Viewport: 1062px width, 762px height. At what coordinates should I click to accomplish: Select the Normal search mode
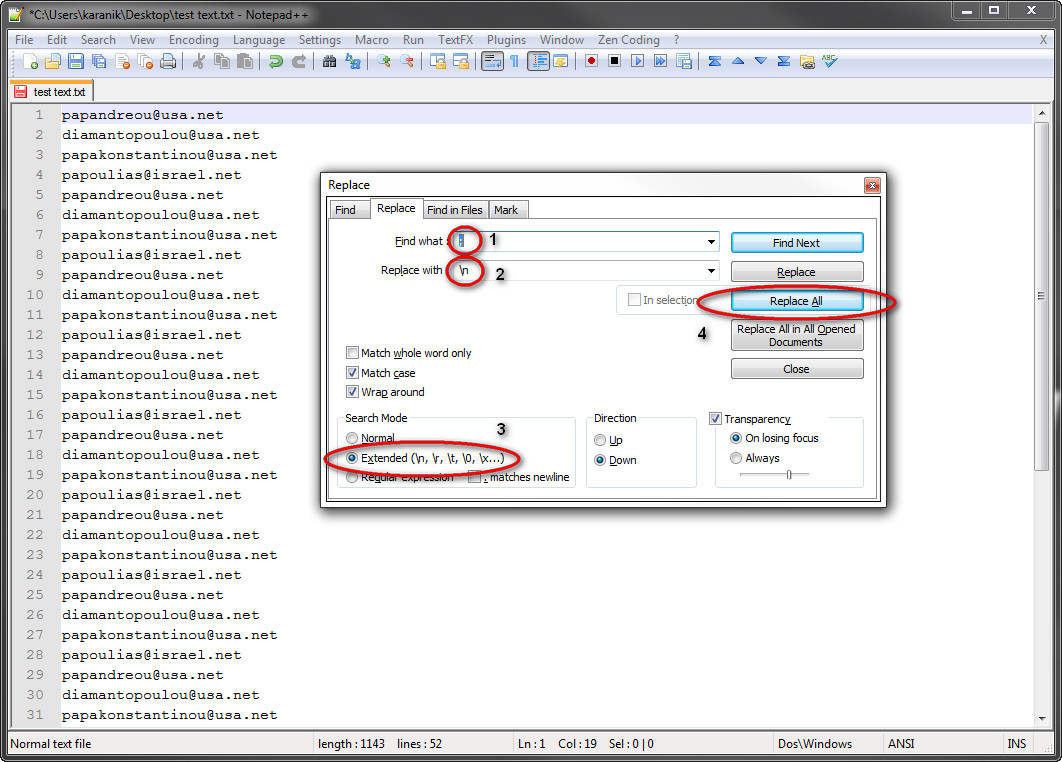click(x=351, y=437)
